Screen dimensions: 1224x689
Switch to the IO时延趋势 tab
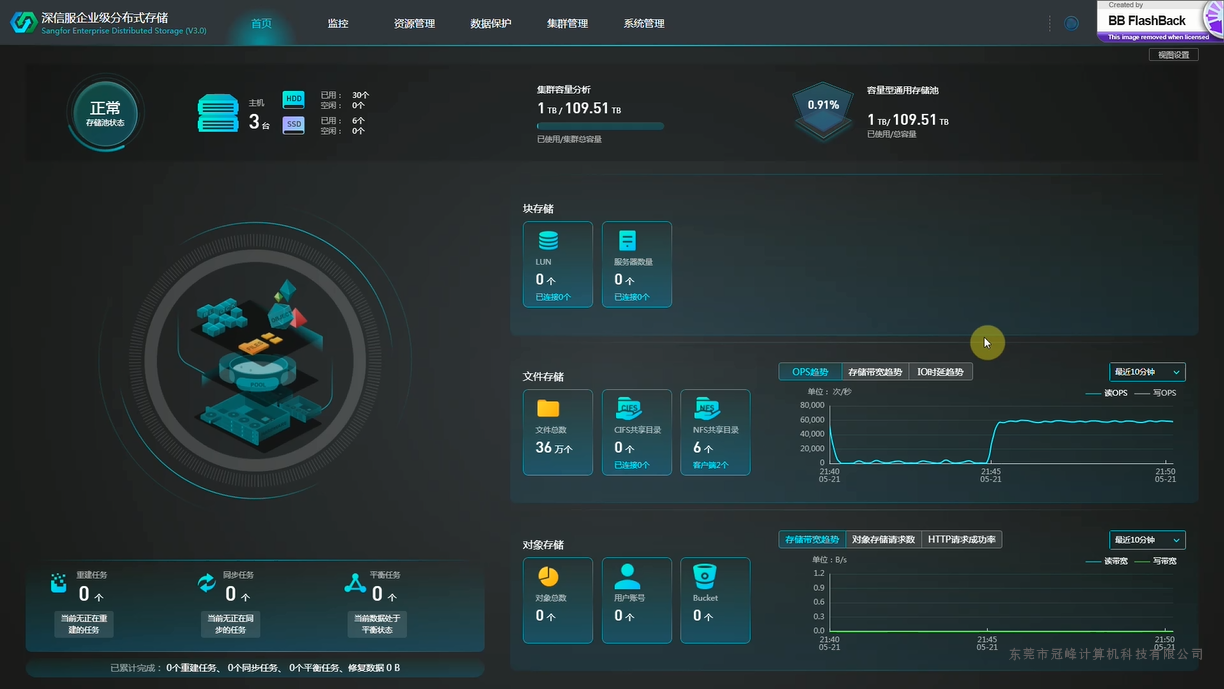[x=940, y=372]
